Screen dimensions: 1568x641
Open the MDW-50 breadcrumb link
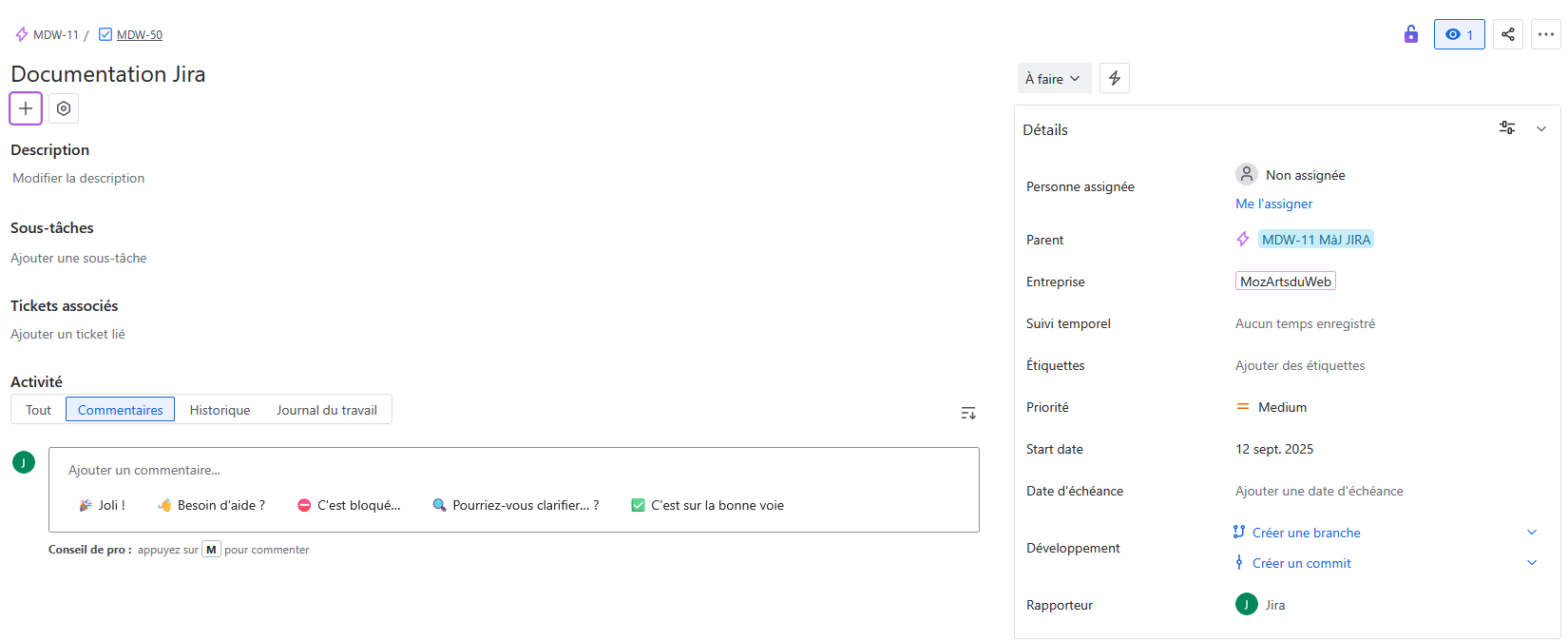(139, 35)
